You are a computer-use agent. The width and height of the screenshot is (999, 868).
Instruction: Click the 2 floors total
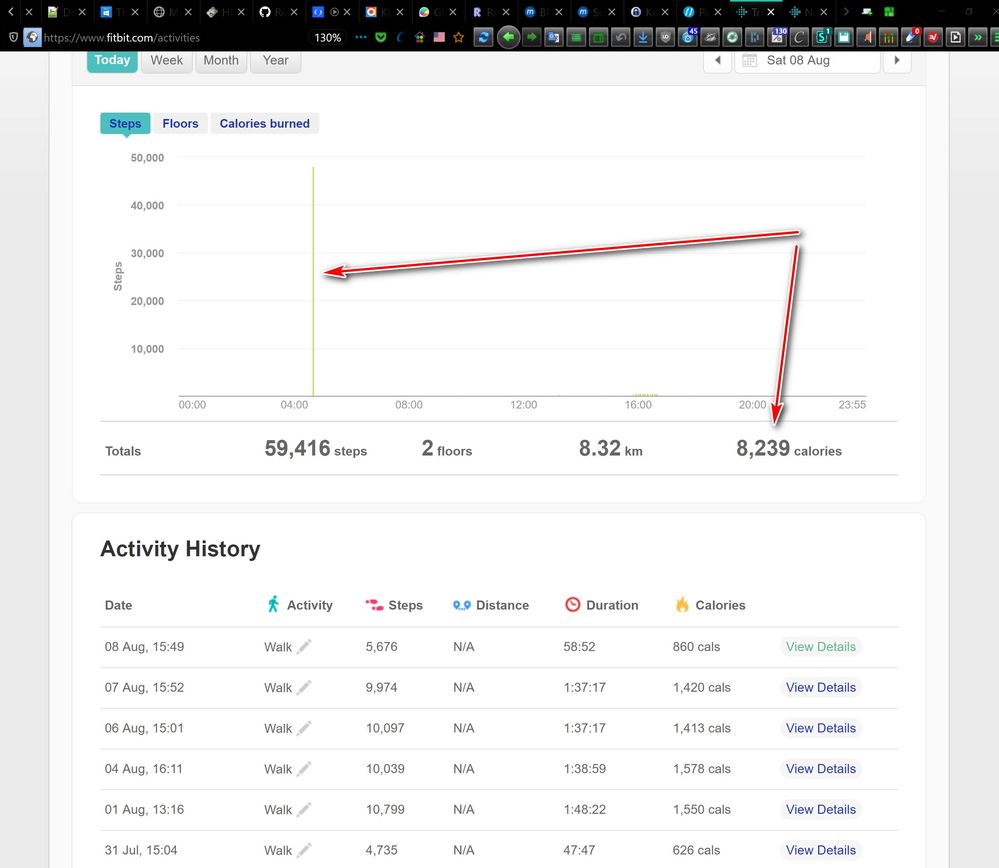pyautogui.click(x=447, y=449)
